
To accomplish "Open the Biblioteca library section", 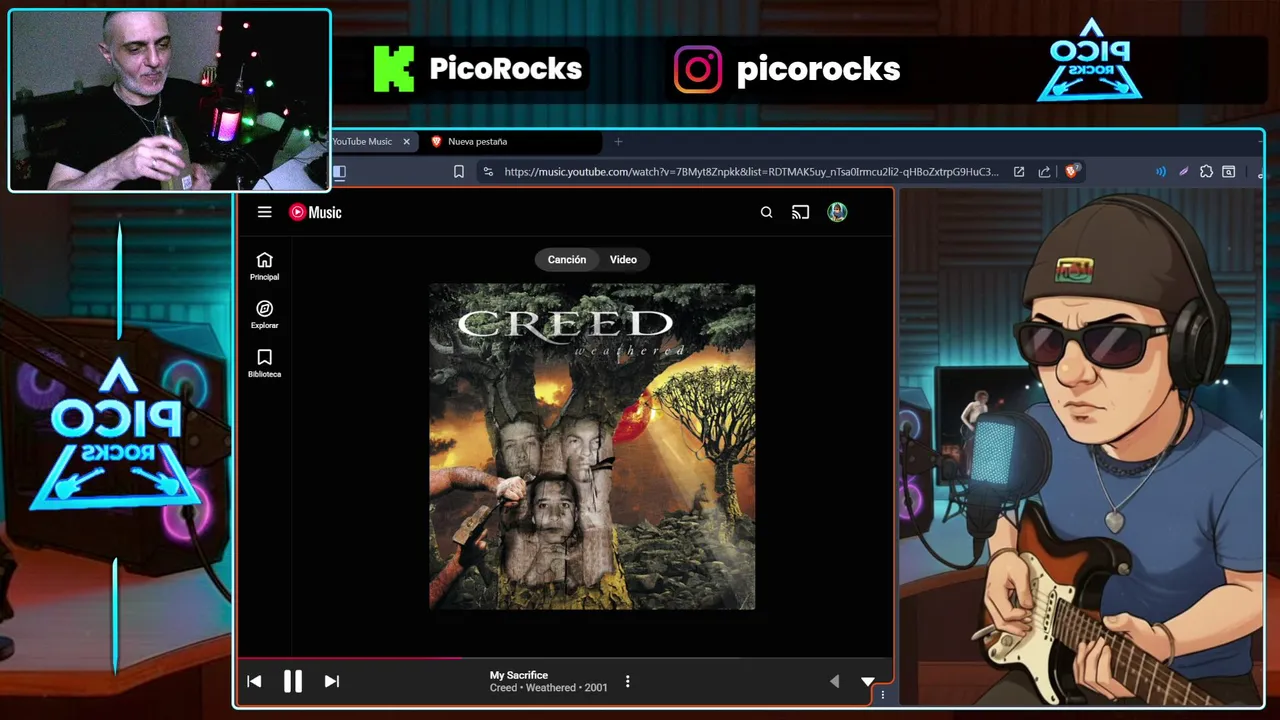I will click(x=264, y=363).
